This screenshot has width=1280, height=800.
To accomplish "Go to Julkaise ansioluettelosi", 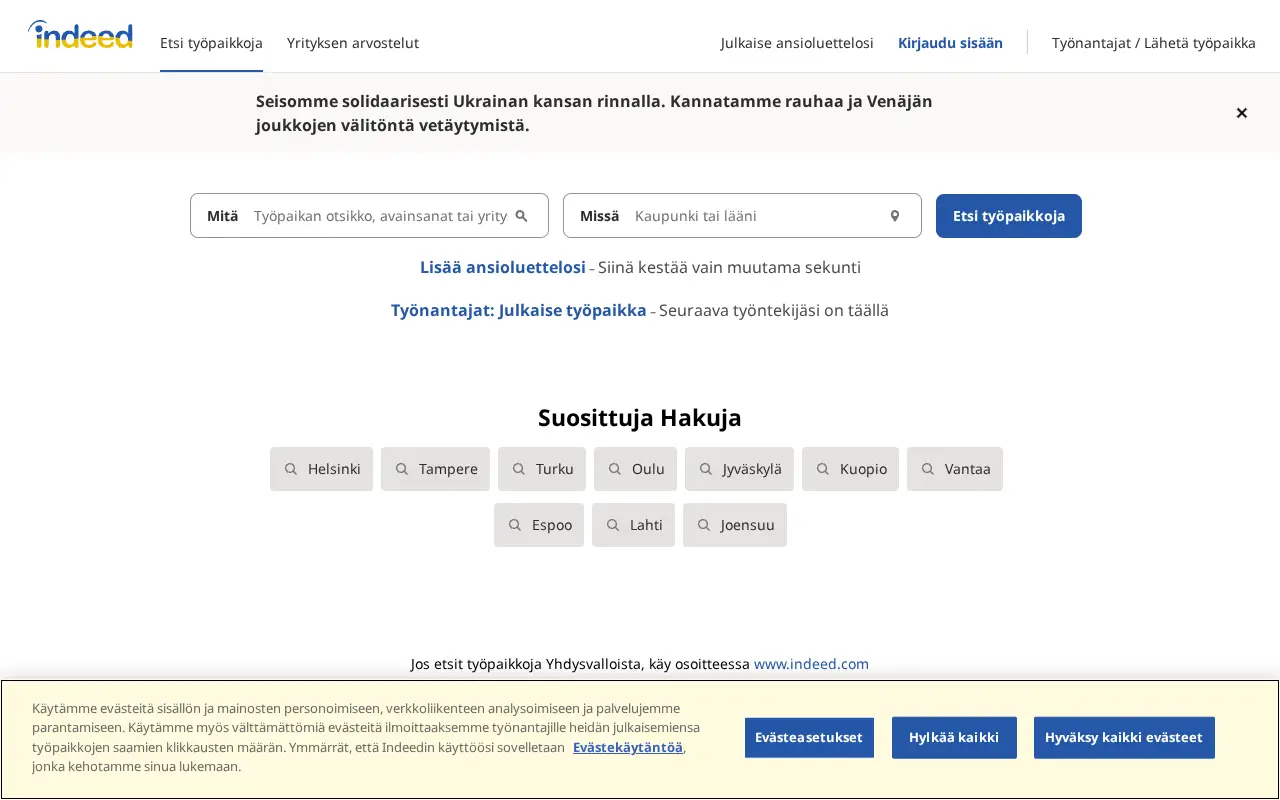I will click(x=797, y=43).
